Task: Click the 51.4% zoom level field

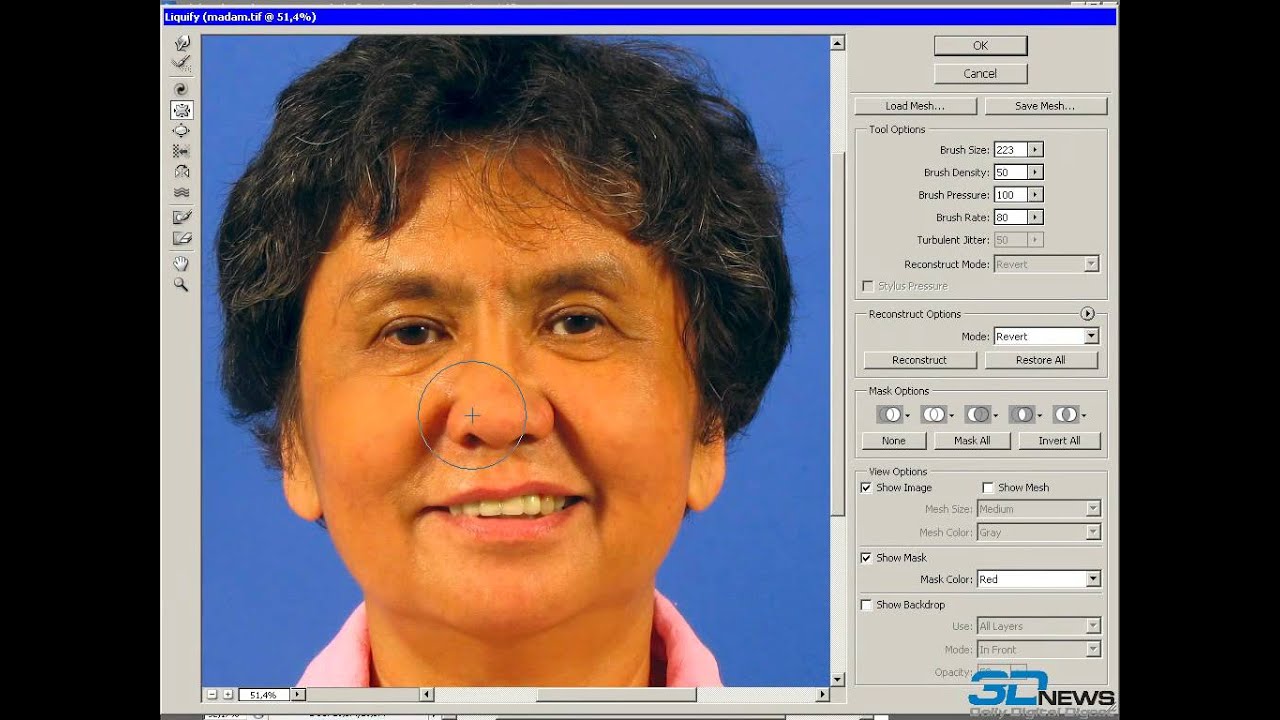Action: coord(264,694)
